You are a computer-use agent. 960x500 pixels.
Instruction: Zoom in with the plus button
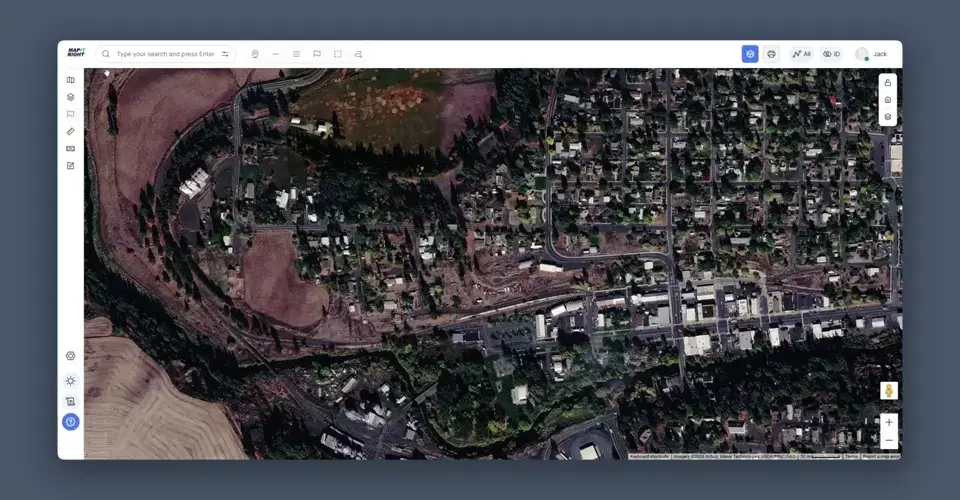tap(889, 422)
